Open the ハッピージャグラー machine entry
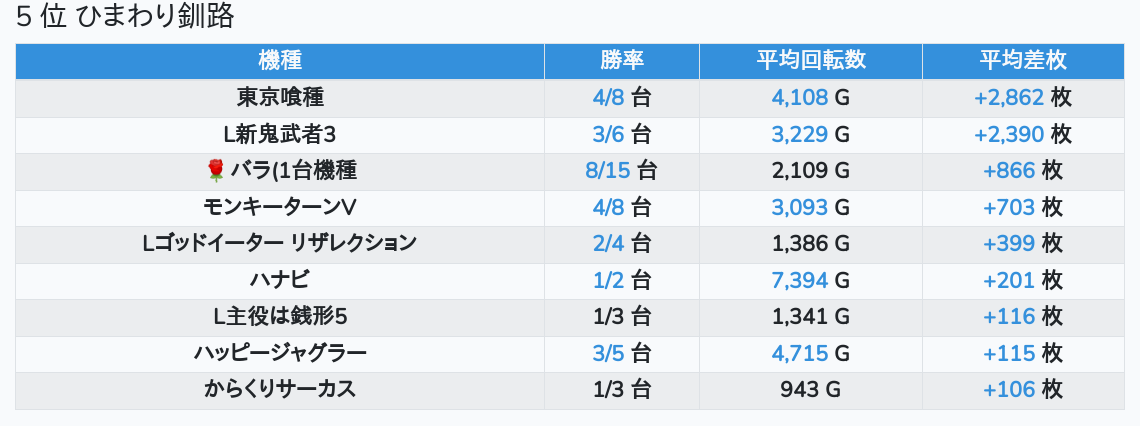Viewport: 1140px width, 426px height. (280, 353)
